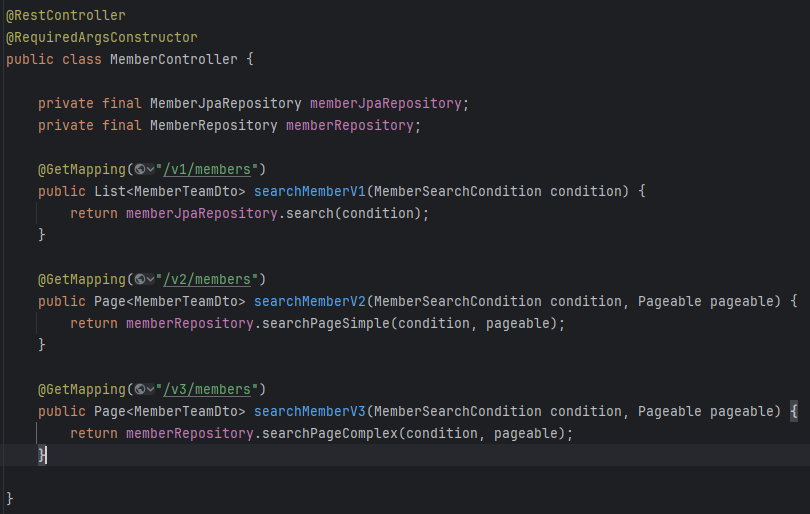Image resolution: width=810 pixels, height=514 pixels.
Task: Click the searchMemberV2 method name
Action: [309, 302]
